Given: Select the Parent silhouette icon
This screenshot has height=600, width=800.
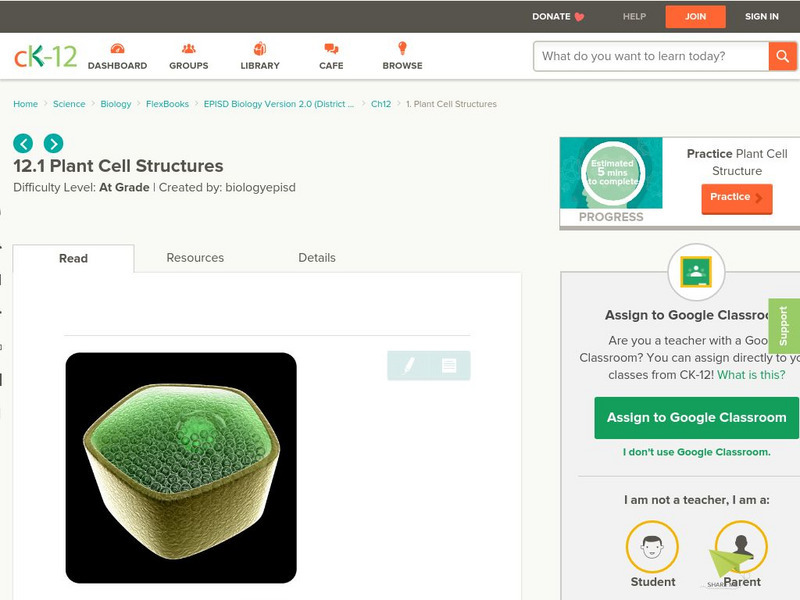Looking at the screenshot, I should (x=741, y=547).
